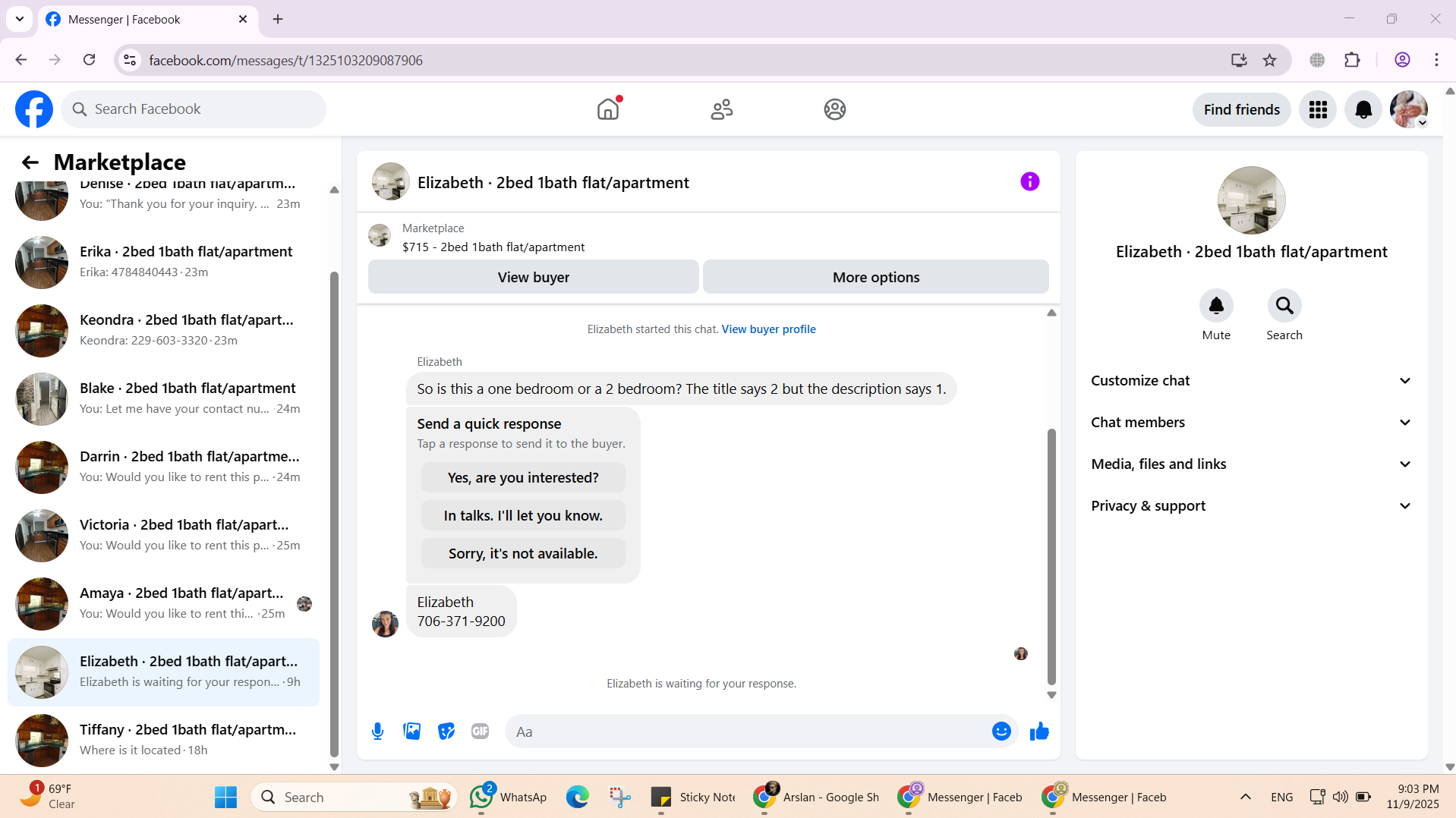The height and width of the screenshot is (818, 1456).
Task: Reload the Messenger page
Action: tap(90, 60)
